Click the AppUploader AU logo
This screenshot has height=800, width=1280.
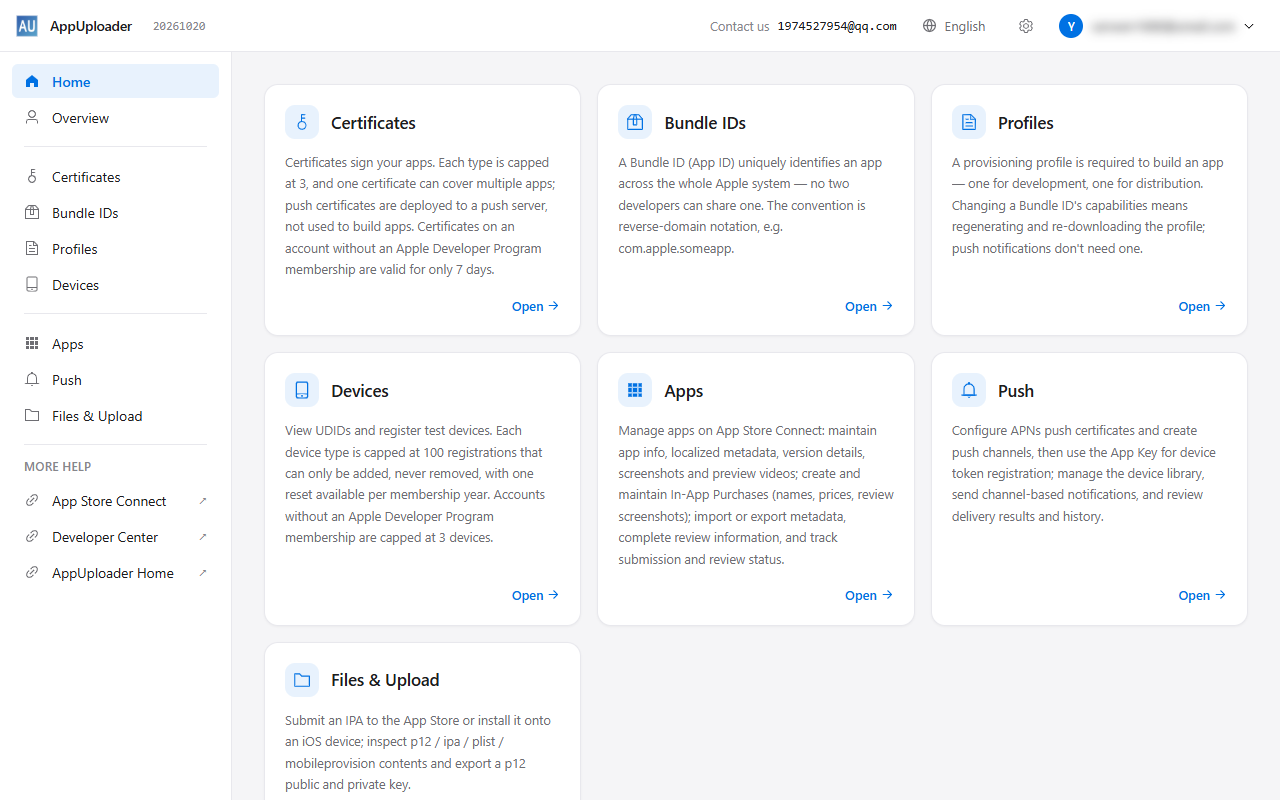[x=27, y=26]
